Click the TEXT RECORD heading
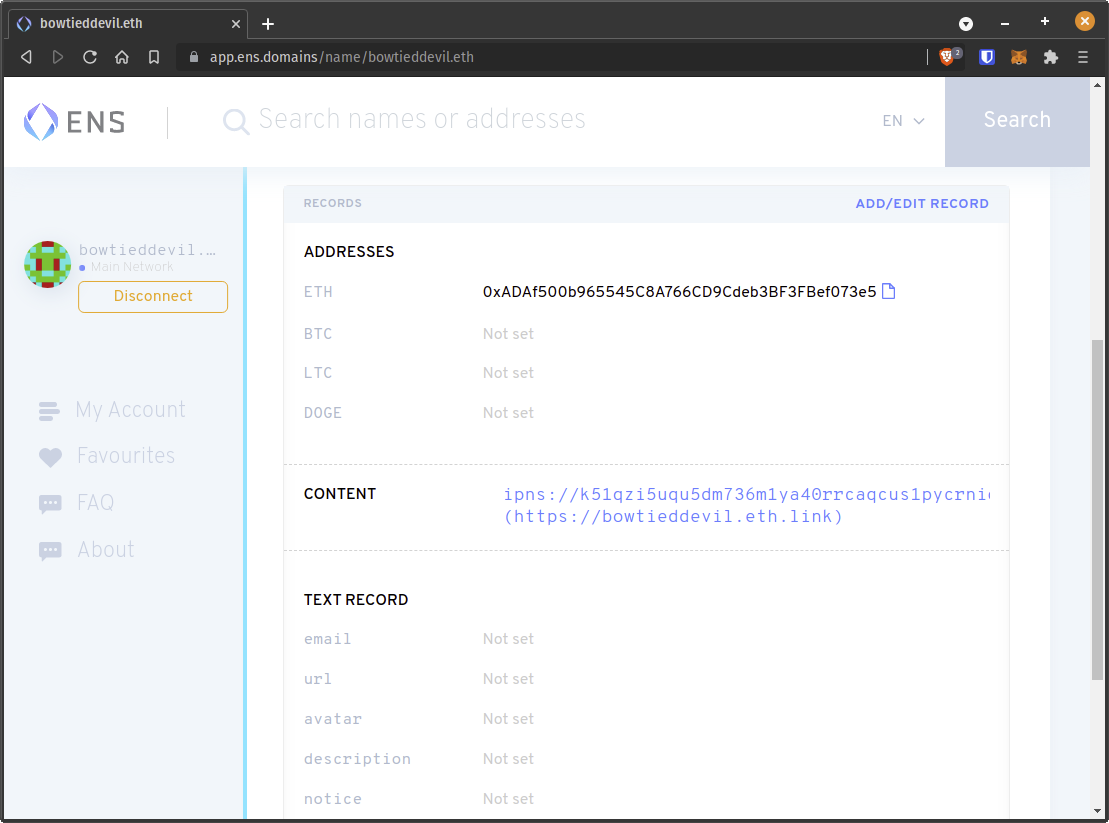This screenshot has width=1109, height=823. point(356,600)
